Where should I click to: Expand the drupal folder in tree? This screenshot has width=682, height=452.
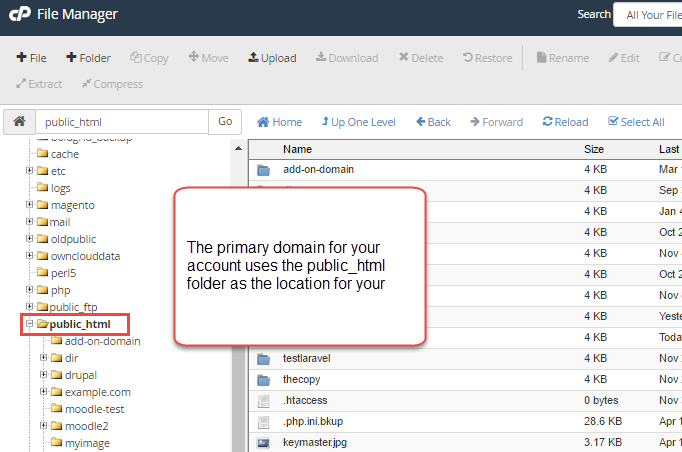tap(44, 375)
